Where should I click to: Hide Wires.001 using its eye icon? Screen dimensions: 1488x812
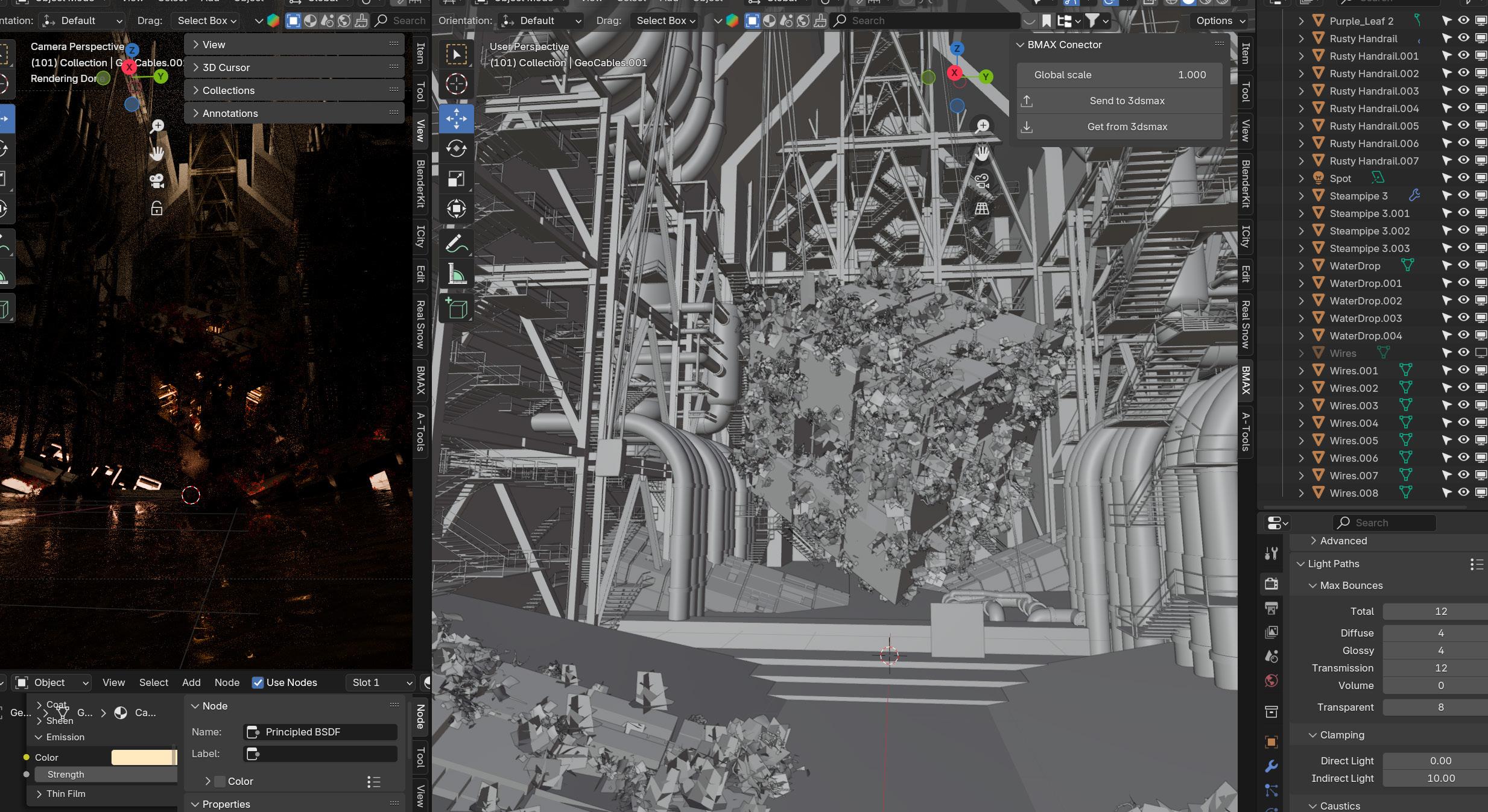(1464, 370)
